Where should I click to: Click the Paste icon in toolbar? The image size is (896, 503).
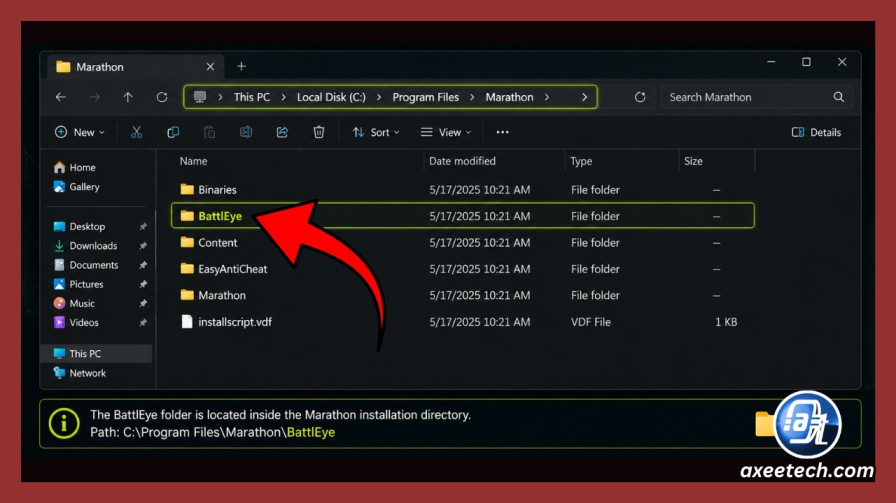210,132
